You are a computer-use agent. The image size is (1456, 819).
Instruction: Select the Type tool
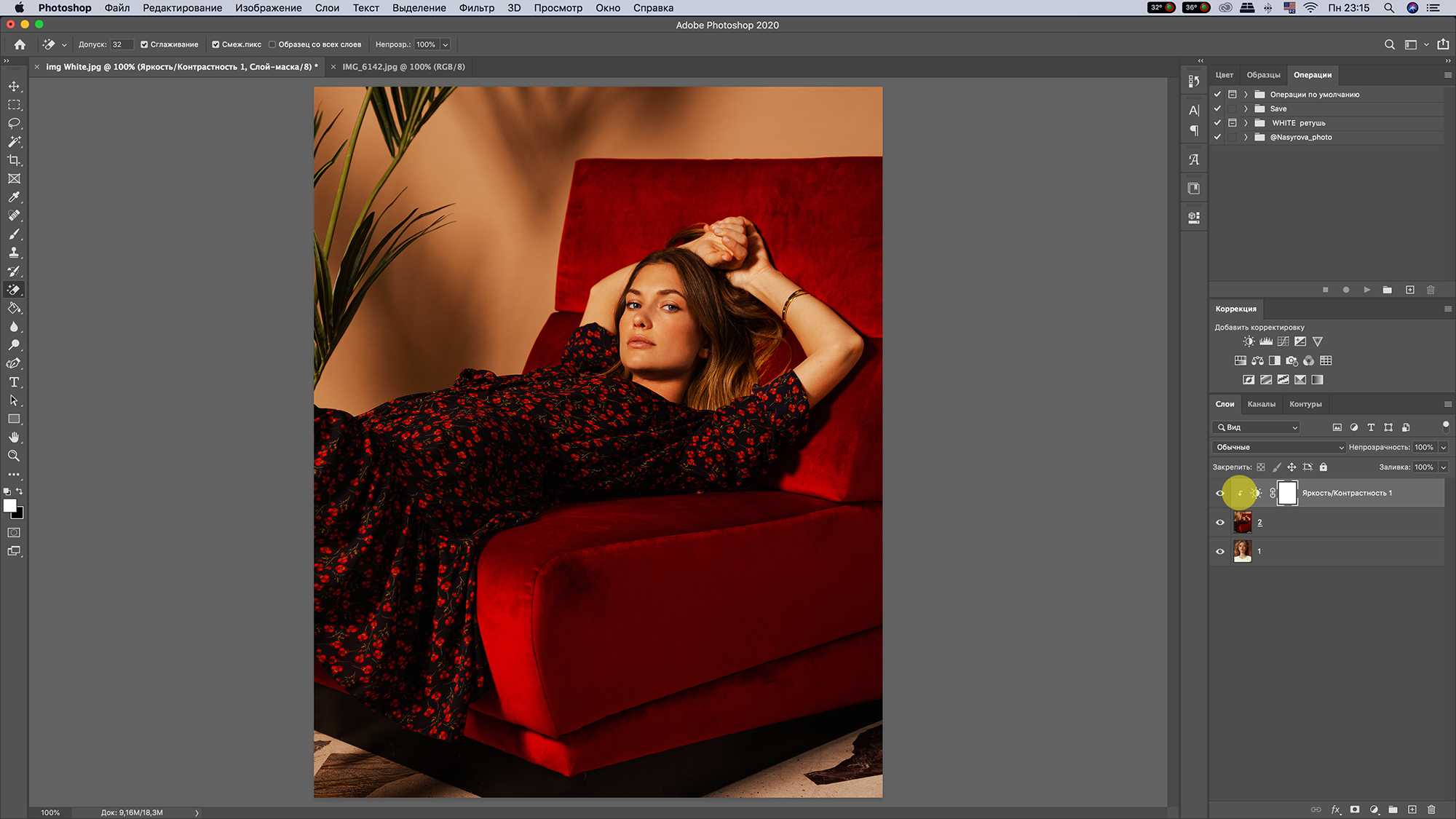(x=14, y=382)
